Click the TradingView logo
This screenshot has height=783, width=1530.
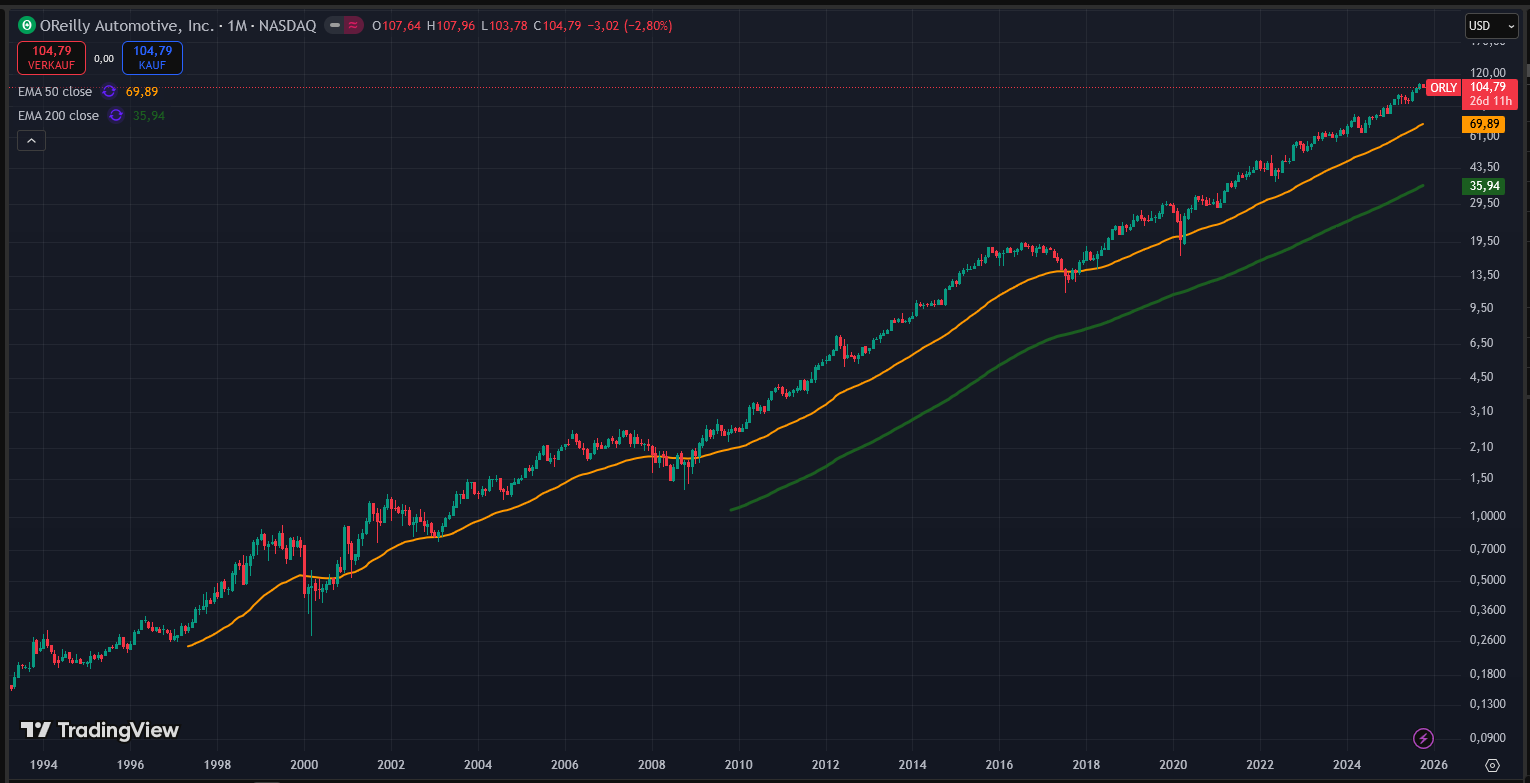[x=100, y=730]
